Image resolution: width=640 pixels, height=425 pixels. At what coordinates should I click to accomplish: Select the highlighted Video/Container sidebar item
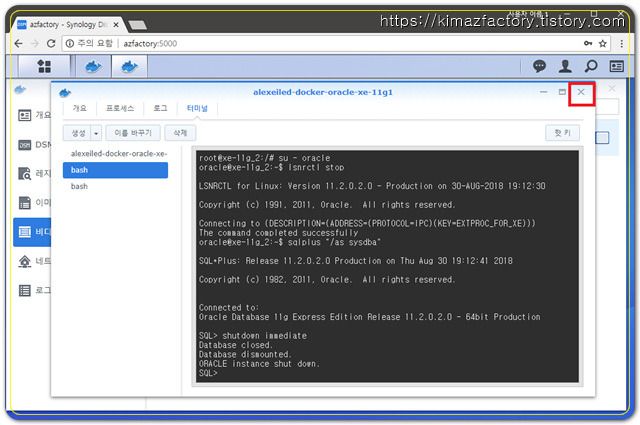pyautogui.click(x=32, y=232)
